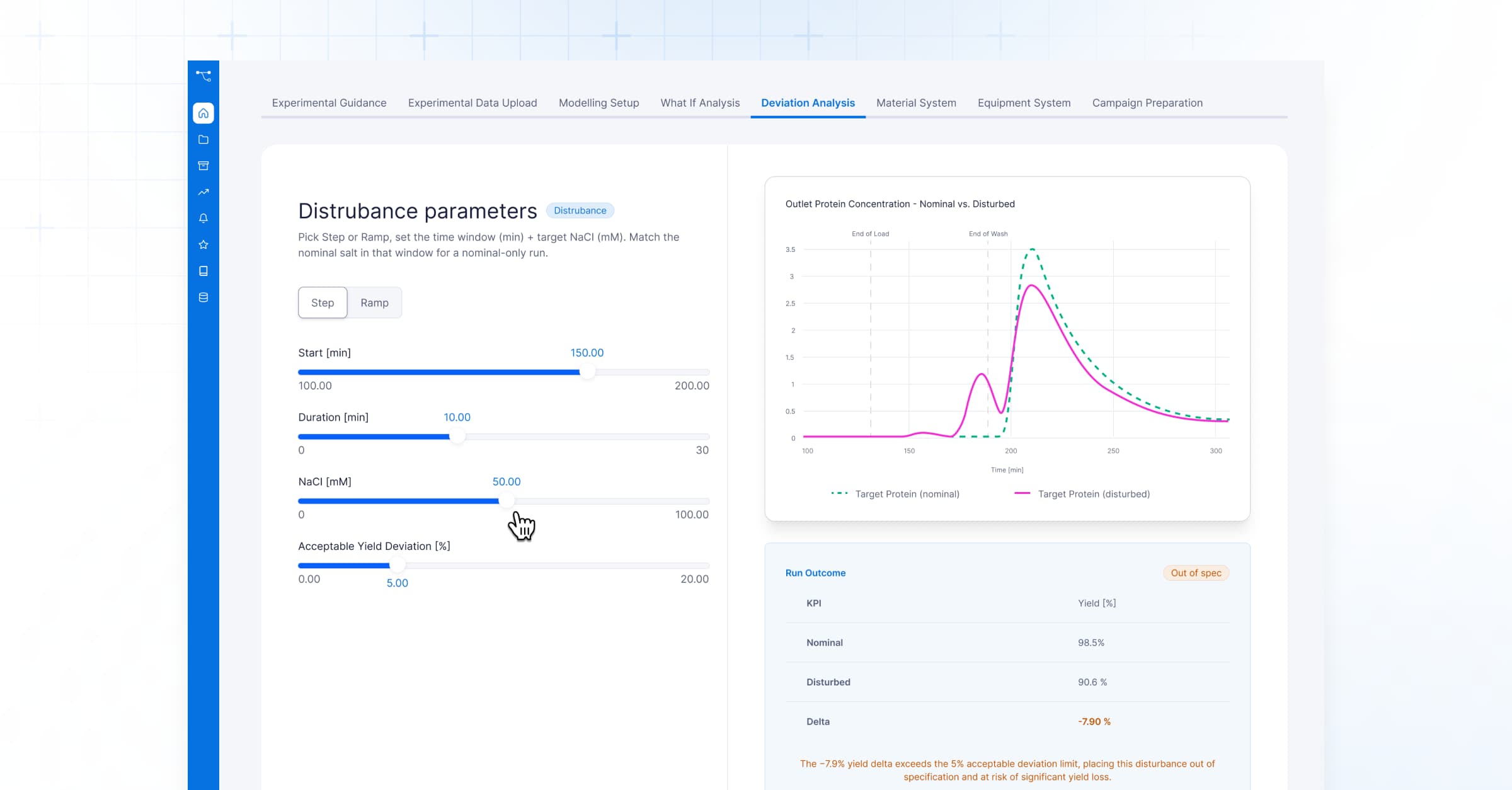The height and width of the screenshot is (790, 1512).
Task: Click the Acceptable Yield Deviation slider handle
Action: (x=397, y=566)
